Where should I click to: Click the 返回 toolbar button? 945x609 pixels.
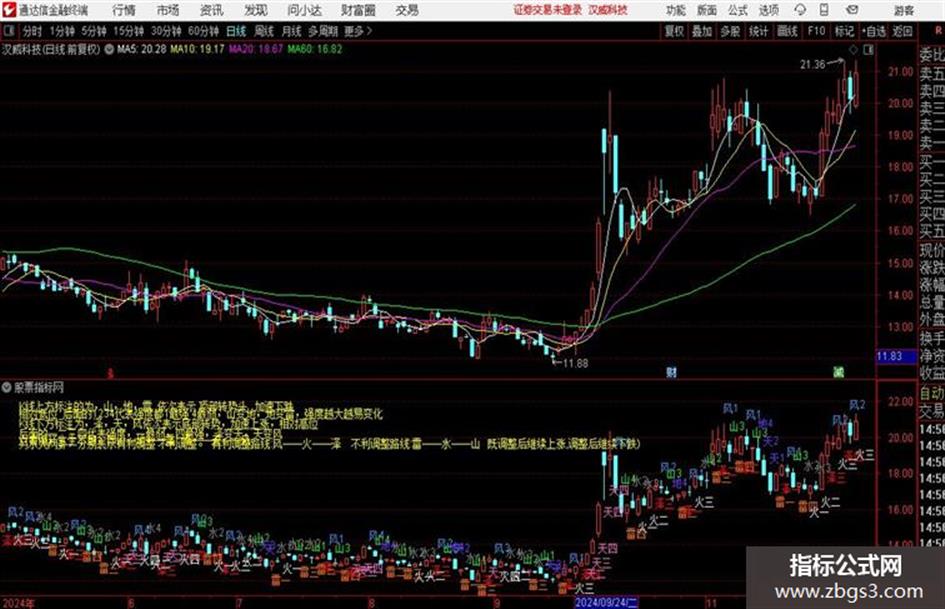[902, 31]
